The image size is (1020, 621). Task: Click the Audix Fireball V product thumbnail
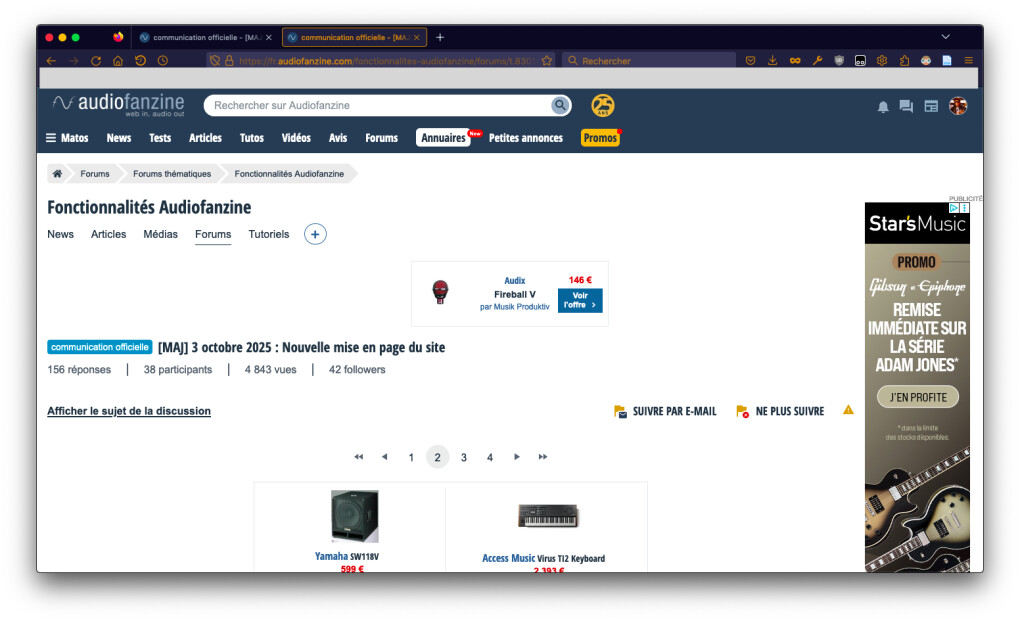point(440,292)
